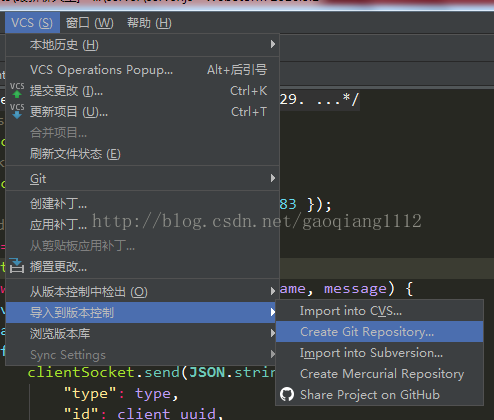Select 更新项目 (U)... entry
This screenshot has height=420, width=494.
(x=143, y=112)
